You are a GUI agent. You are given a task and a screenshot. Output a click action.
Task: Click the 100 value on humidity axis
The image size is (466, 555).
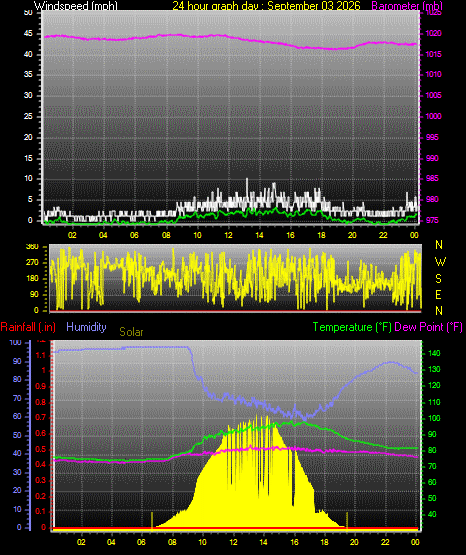(15, 342)
